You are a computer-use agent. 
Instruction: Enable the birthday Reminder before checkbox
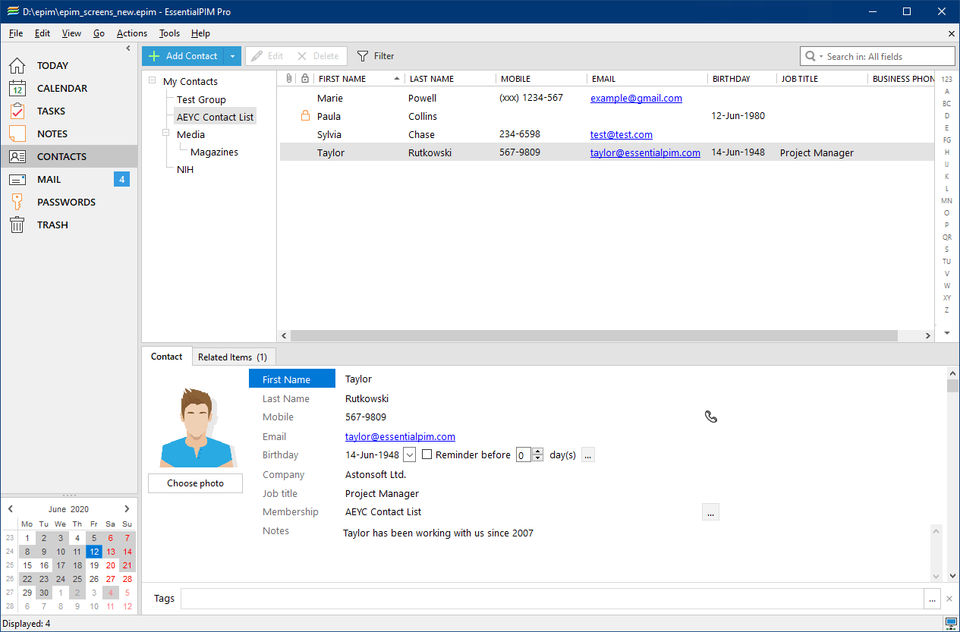click(x=428, y=455)
